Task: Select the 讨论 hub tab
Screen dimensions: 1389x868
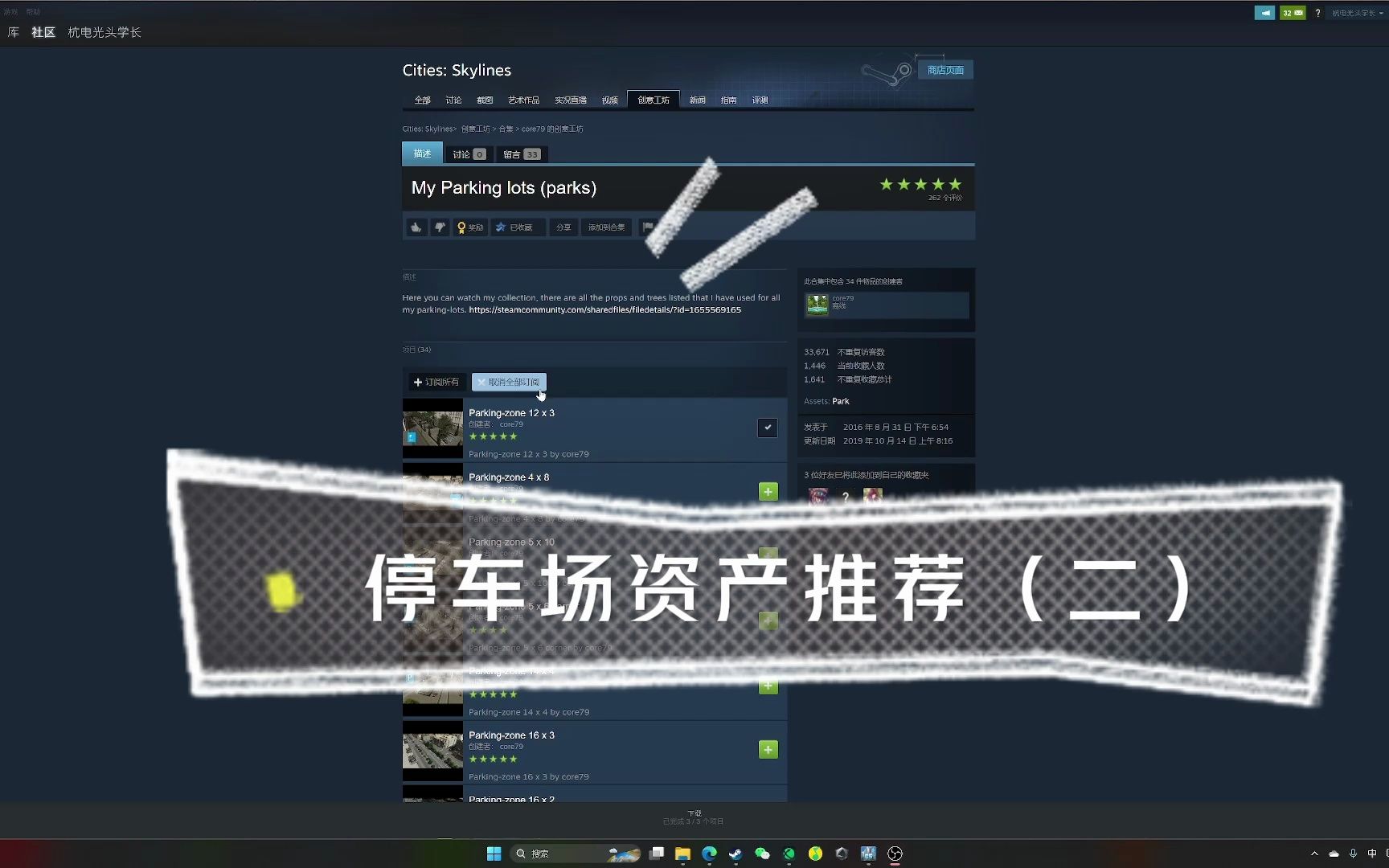Action: point(453,100)
